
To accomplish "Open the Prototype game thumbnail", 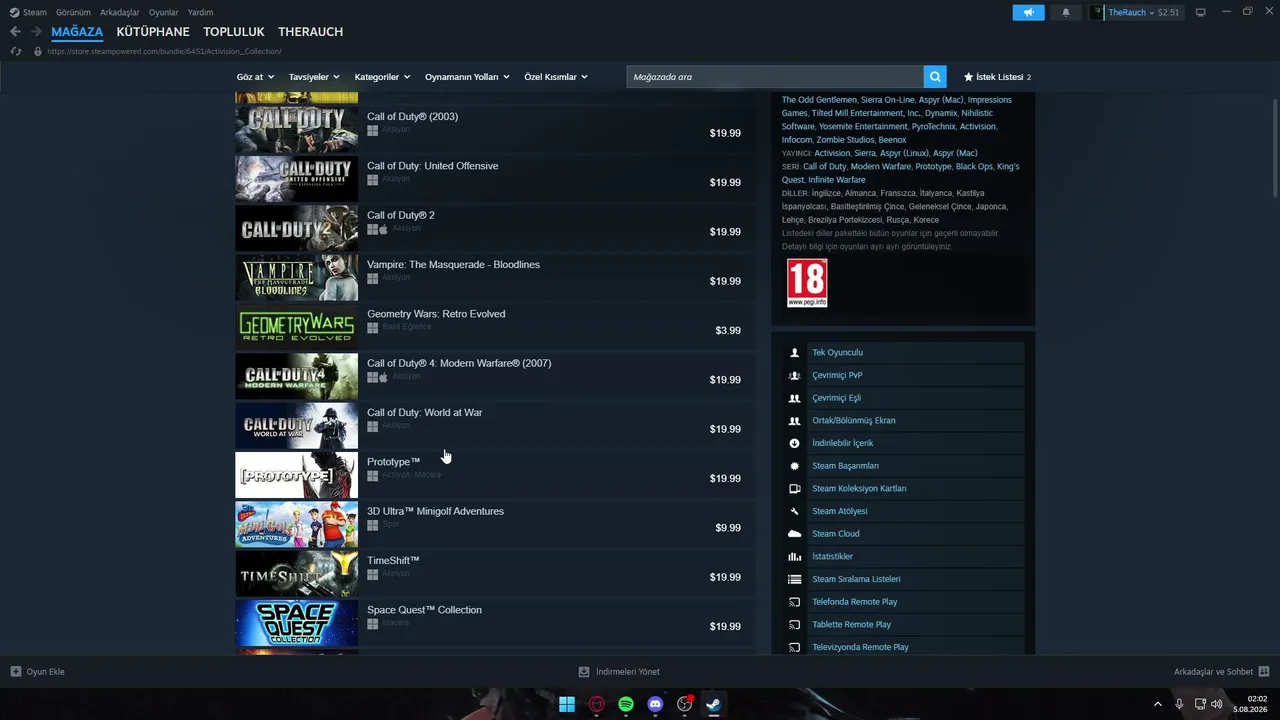I will (296, 474).
